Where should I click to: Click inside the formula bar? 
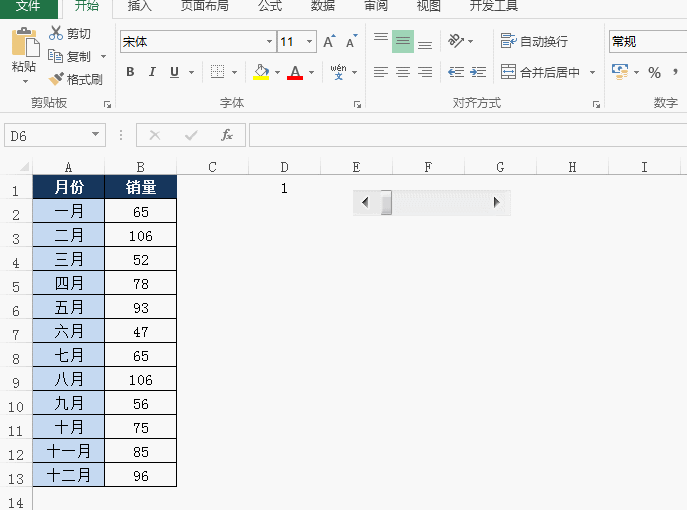click(x=468, y=135)
